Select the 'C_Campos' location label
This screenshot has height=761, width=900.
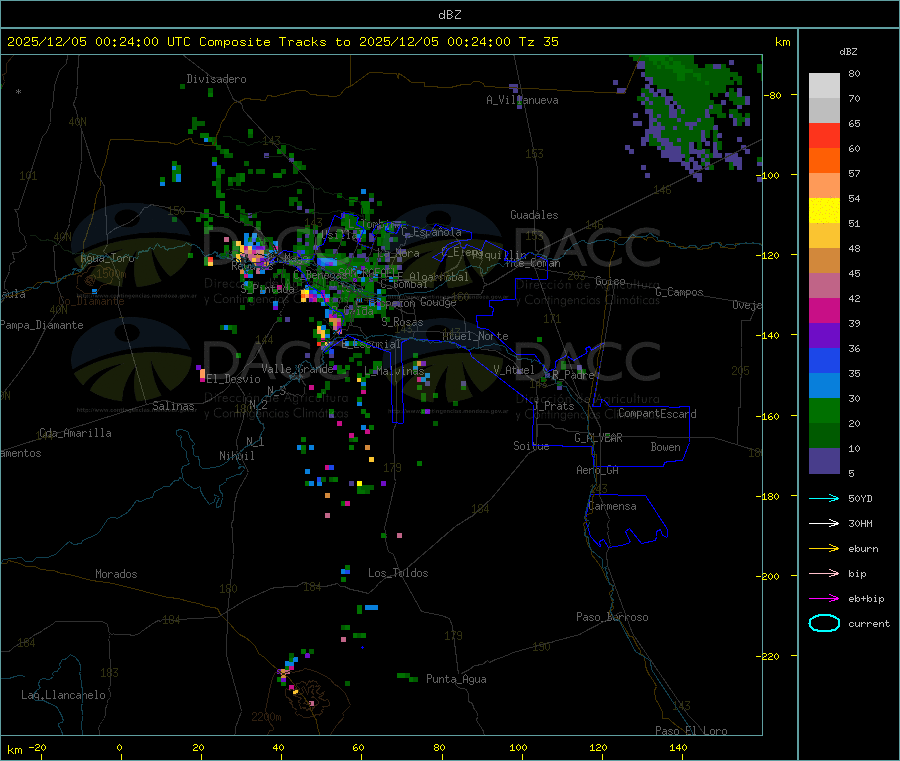(x=679, y=292)
